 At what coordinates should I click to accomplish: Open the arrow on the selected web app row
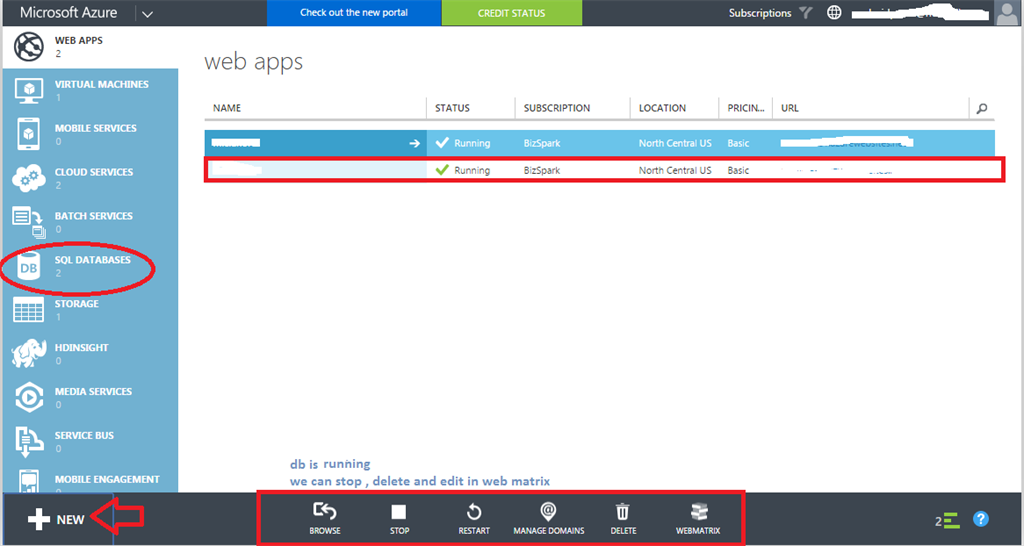pyautogui.click(x=414, y=143)
